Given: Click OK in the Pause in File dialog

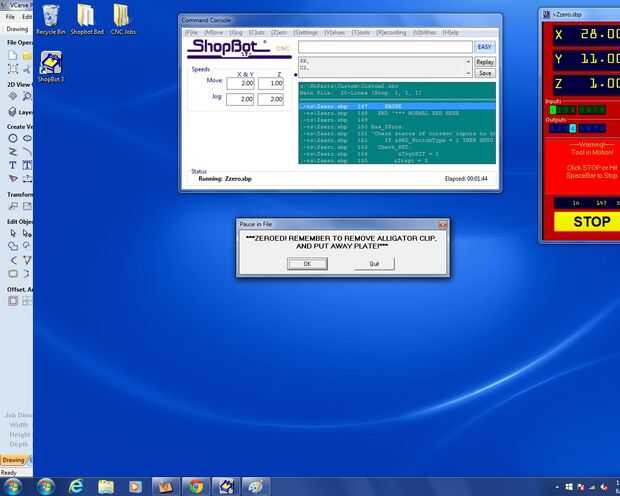Looking at the screenshot, I should coord(307,263).
